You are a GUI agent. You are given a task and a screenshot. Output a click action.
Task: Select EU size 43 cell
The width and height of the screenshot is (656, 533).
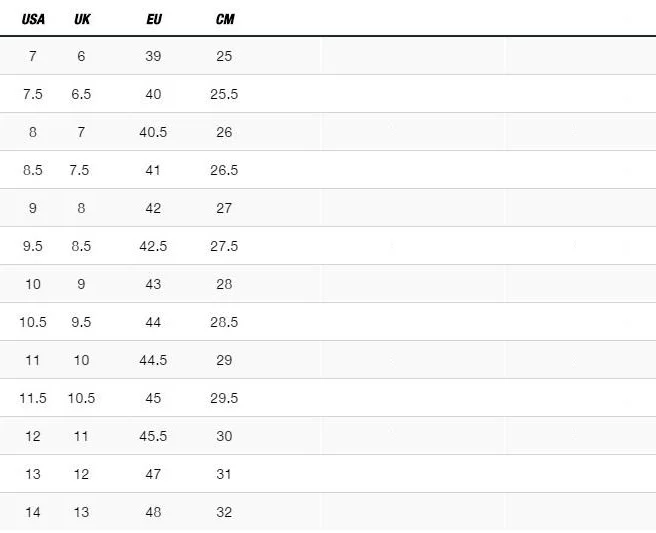pos(153,284)
